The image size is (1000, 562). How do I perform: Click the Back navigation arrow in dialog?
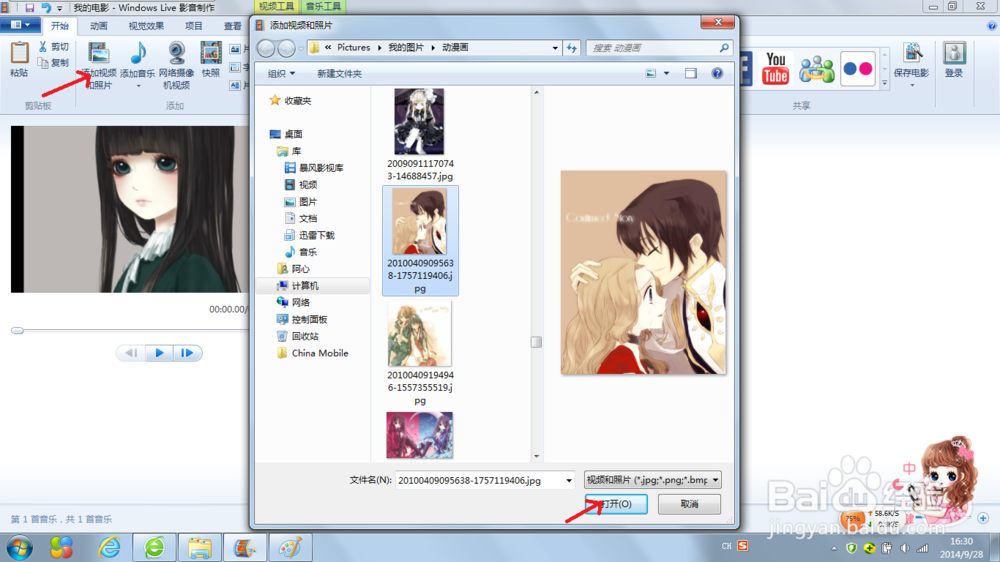tap(266, 48)
